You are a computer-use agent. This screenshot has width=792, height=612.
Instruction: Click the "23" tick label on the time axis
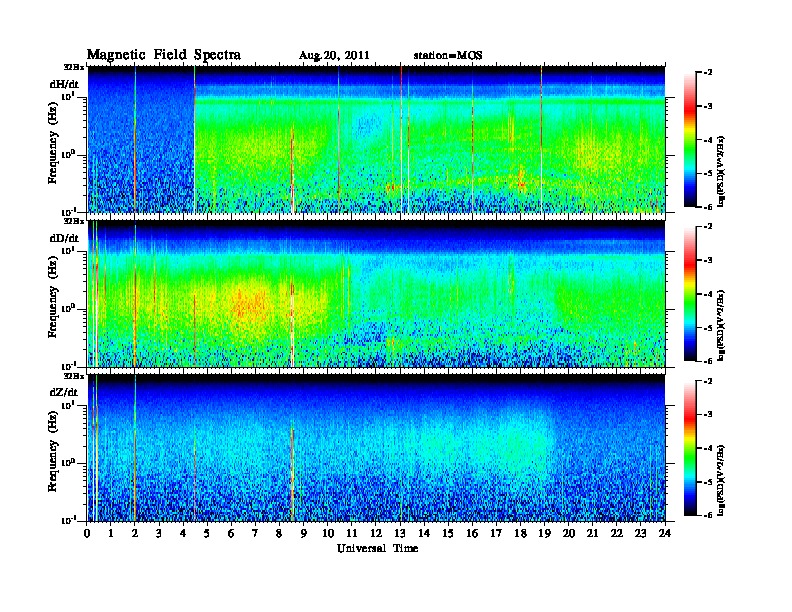(x=640, y=534)
